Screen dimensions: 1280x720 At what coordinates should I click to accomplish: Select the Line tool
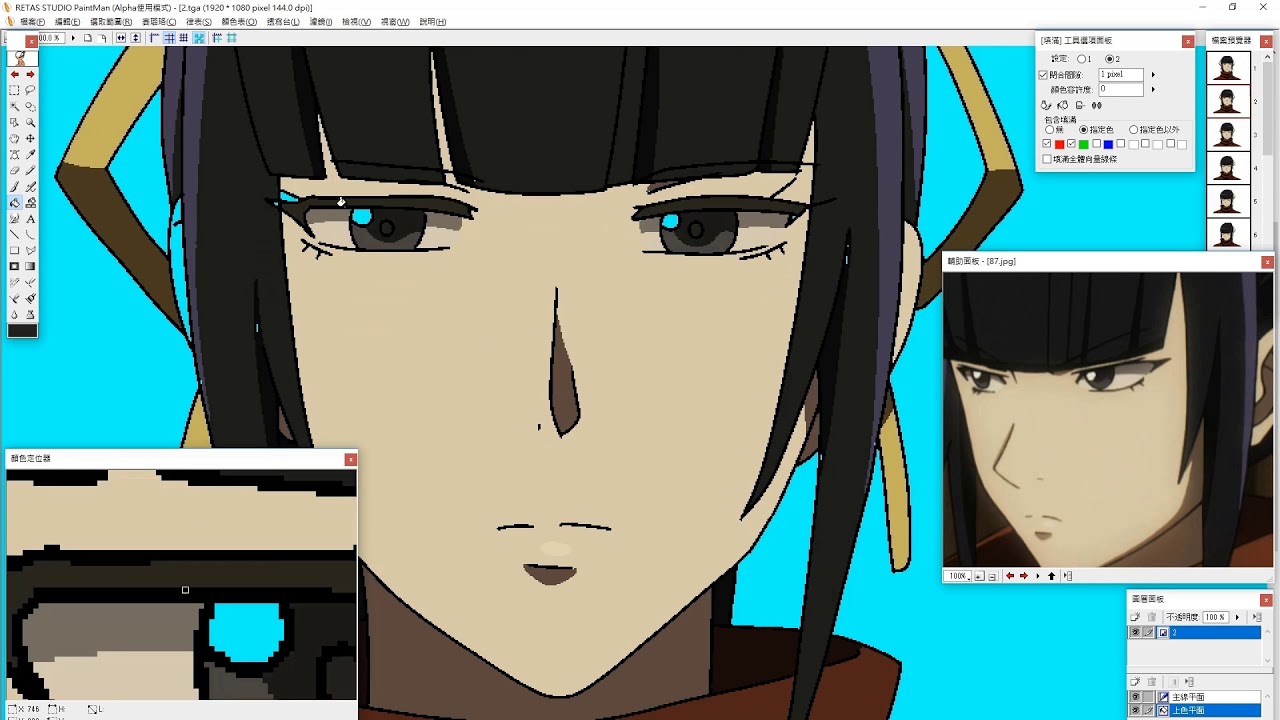point(14,234)
